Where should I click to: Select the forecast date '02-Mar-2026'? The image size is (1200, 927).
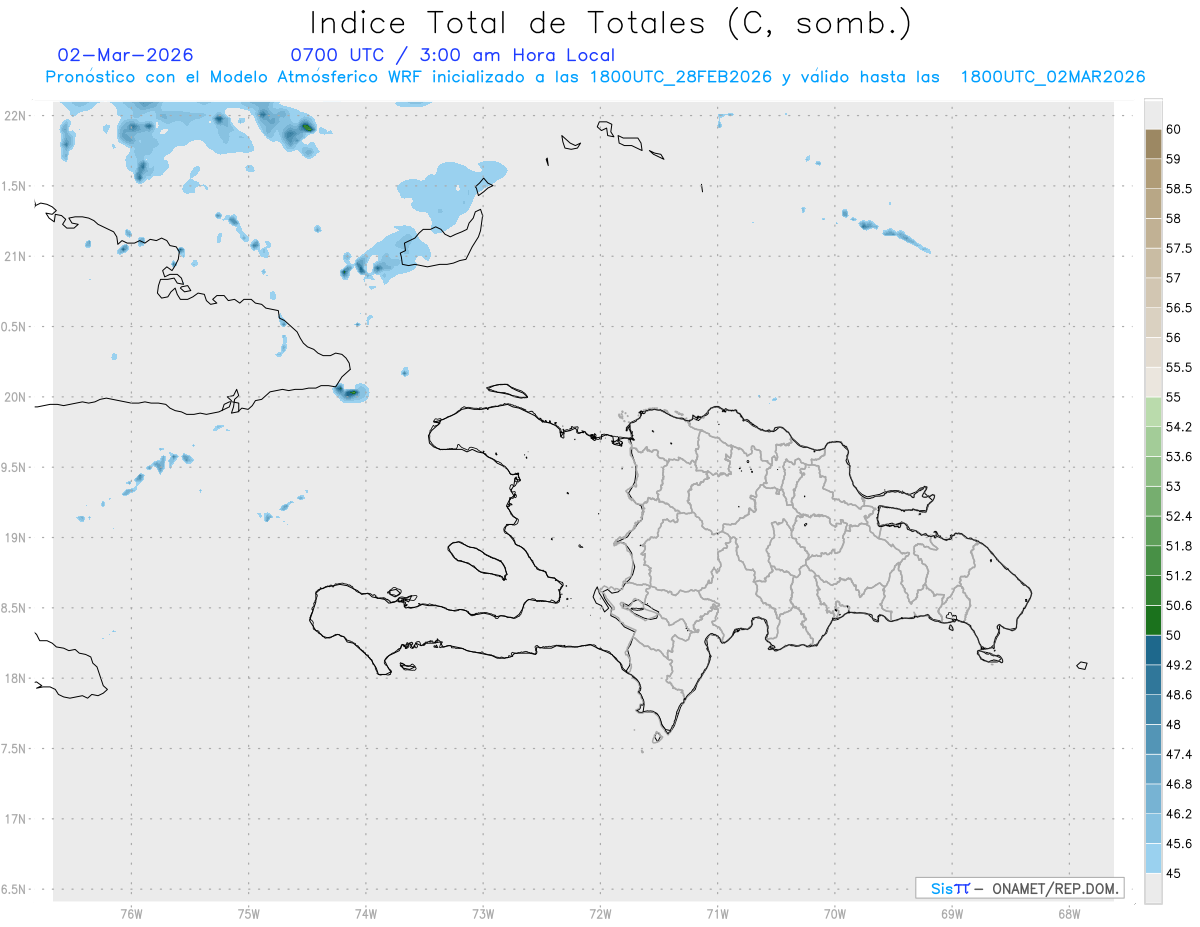point(126,55)
